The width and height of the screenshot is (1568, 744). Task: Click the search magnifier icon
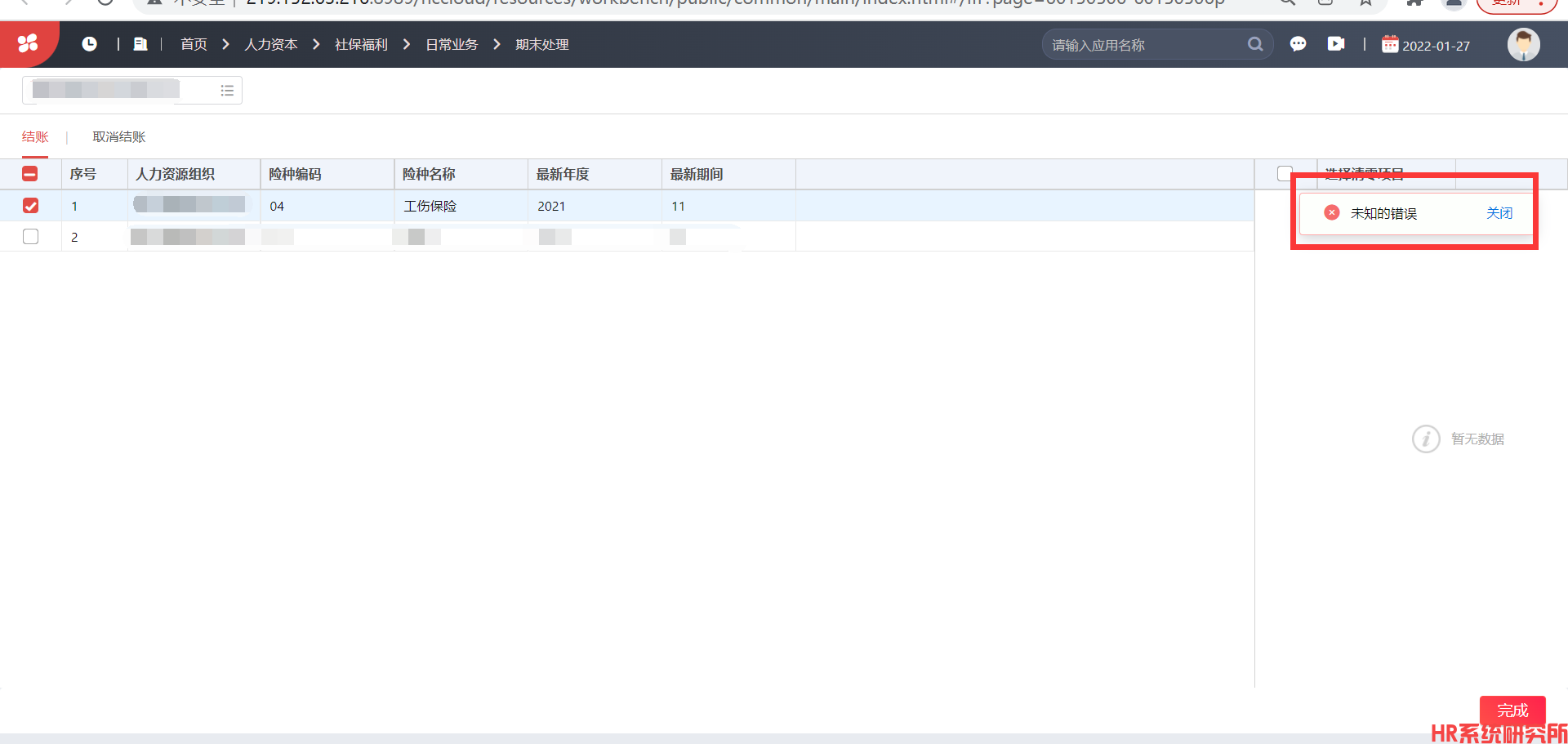tap(1255, 44)
